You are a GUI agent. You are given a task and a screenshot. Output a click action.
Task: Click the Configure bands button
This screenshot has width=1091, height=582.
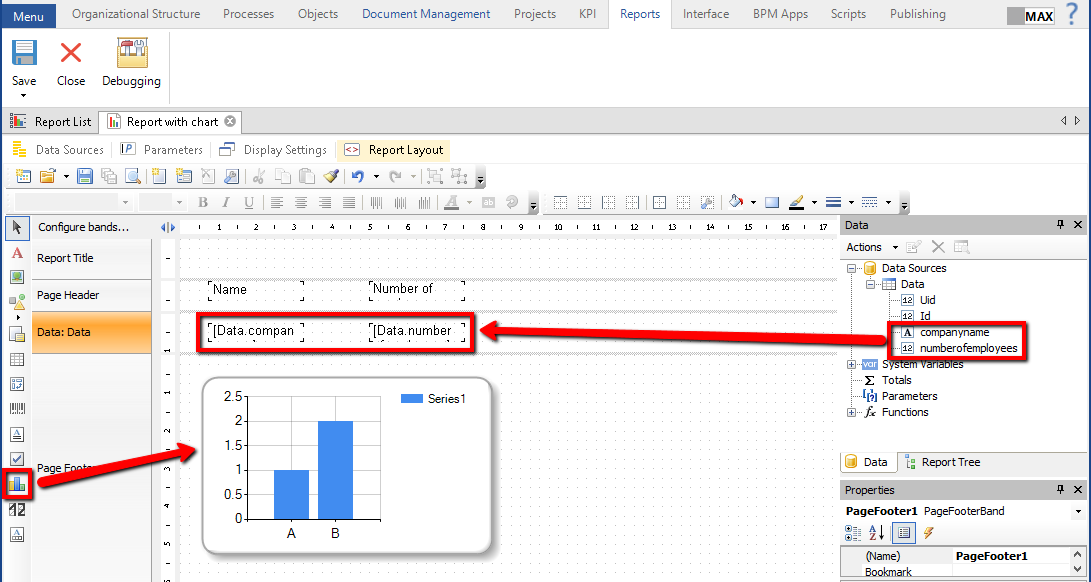[x=84, y=227]
